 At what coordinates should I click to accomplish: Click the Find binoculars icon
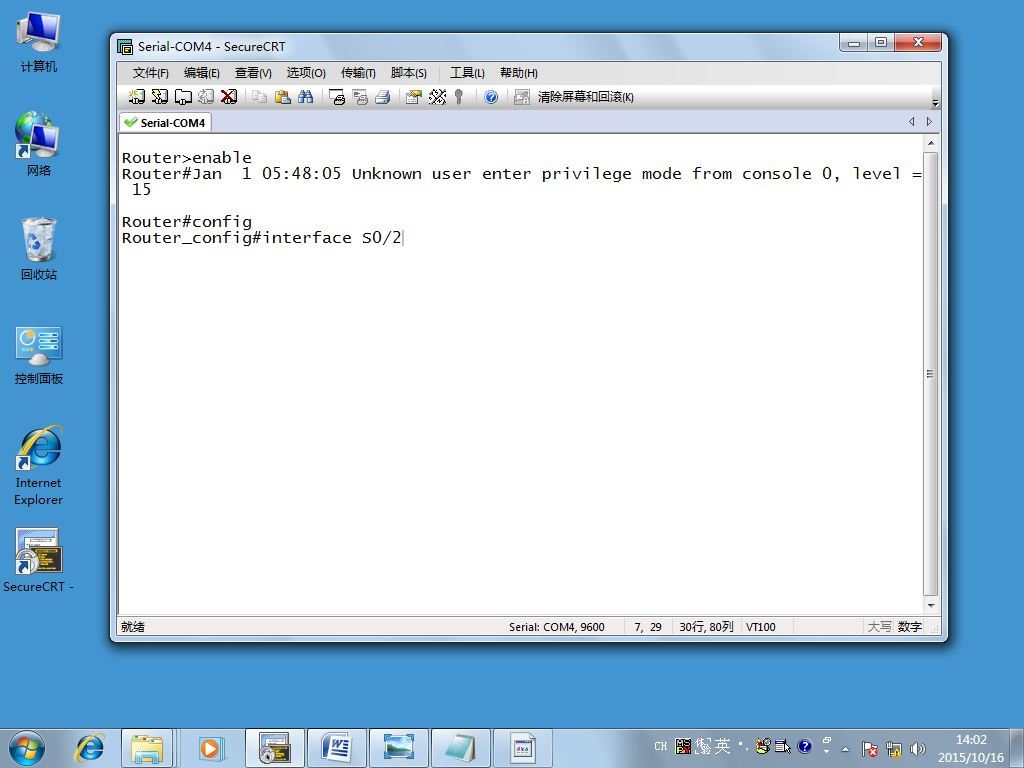305,97
